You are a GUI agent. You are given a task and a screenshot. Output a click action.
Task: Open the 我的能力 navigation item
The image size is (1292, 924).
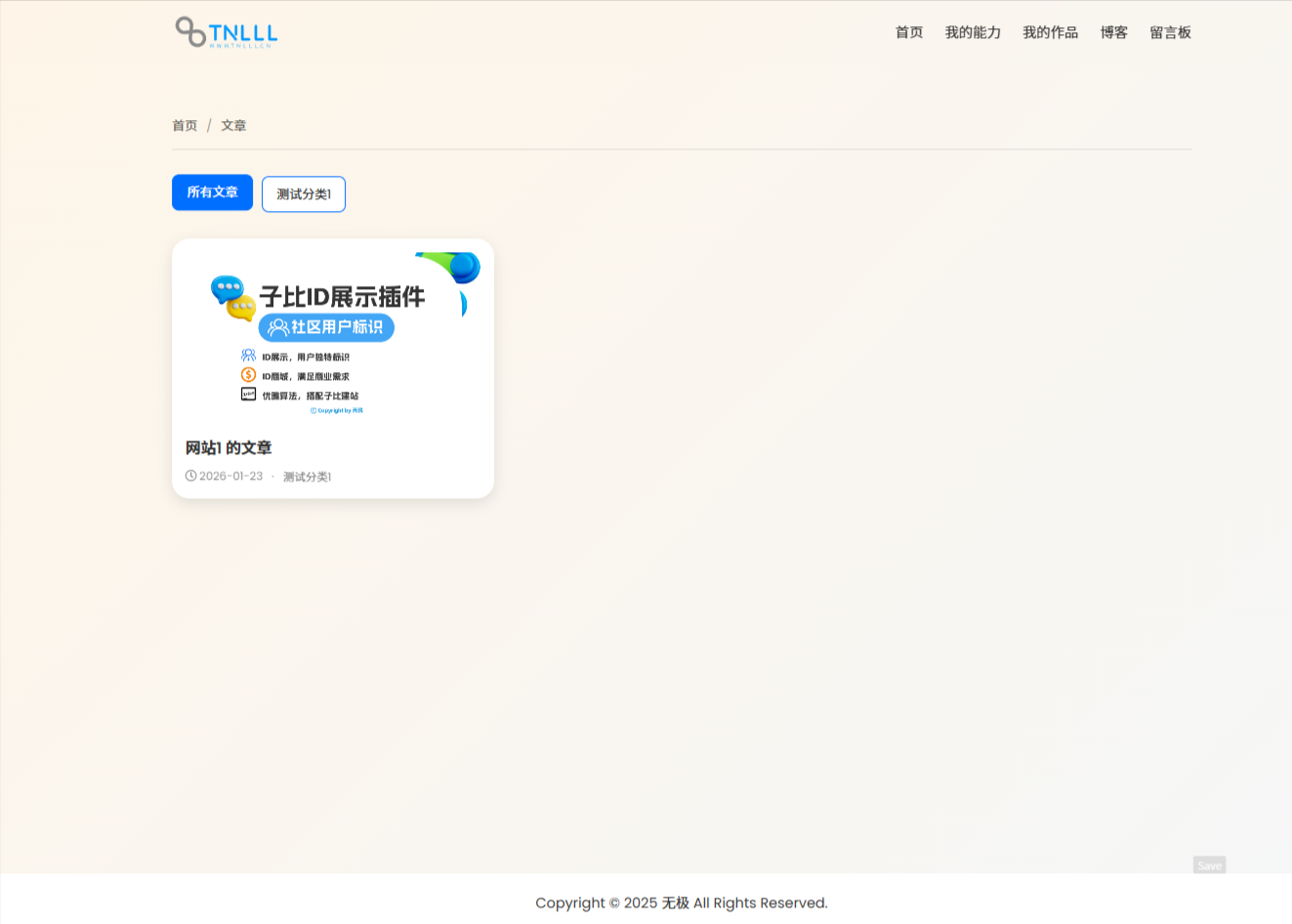(x=973, y=32)
